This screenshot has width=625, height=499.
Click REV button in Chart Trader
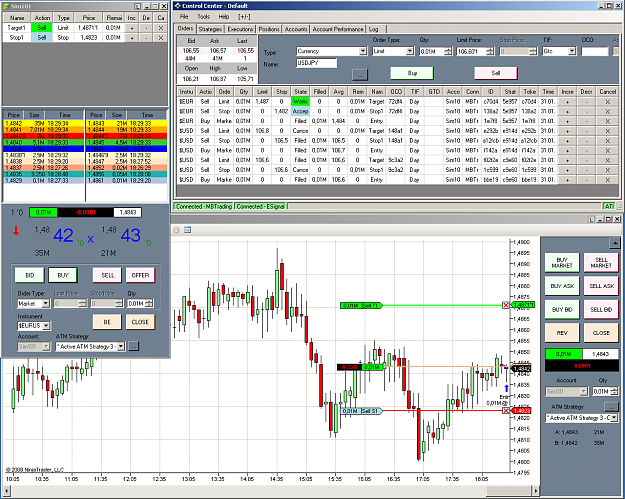[x=562, y=333]
